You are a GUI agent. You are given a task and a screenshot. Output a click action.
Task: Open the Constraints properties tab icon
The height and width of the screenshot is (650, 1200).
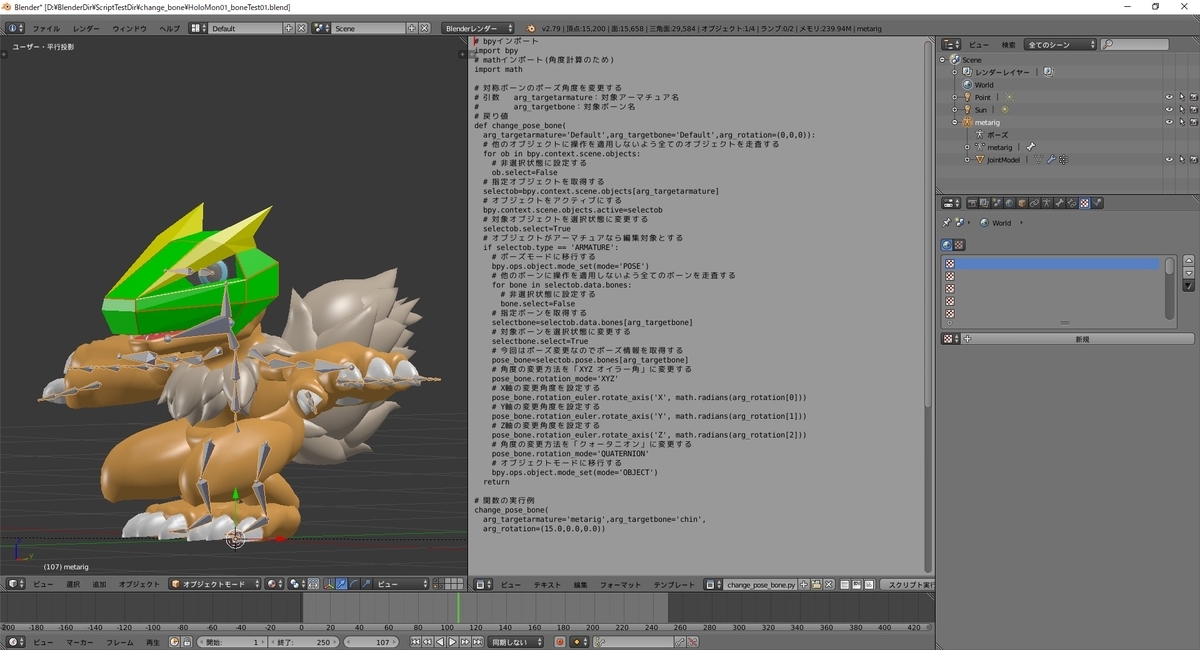1034,203
